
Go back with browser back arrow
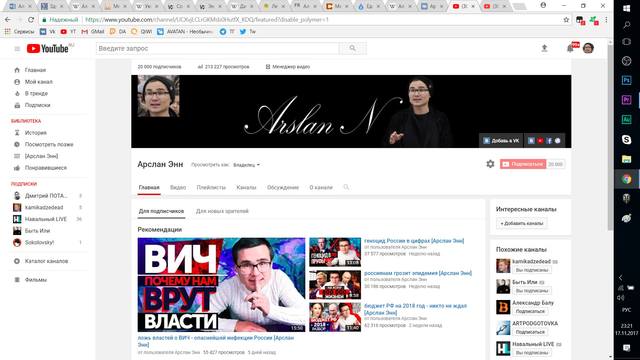pyautogui.click(x=8, y=20)
